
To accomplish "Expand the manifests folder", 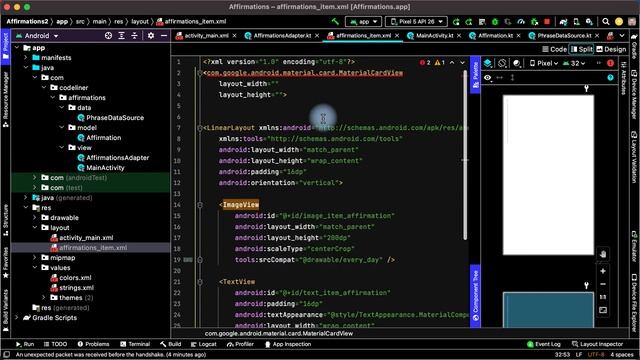I will [26, 58].
